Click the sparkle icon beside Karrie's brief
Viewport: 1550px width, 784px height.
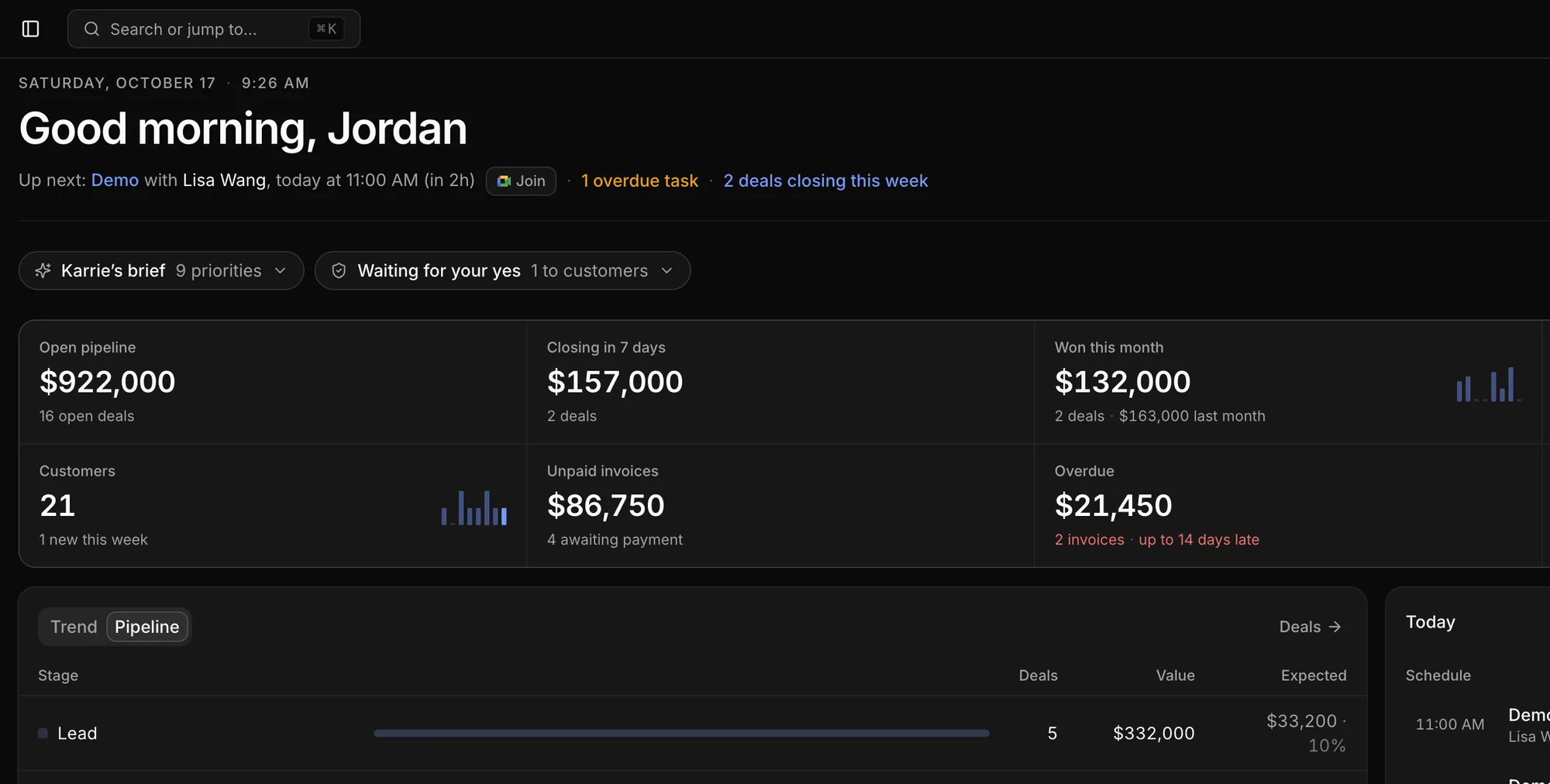(x=43, y=270)
